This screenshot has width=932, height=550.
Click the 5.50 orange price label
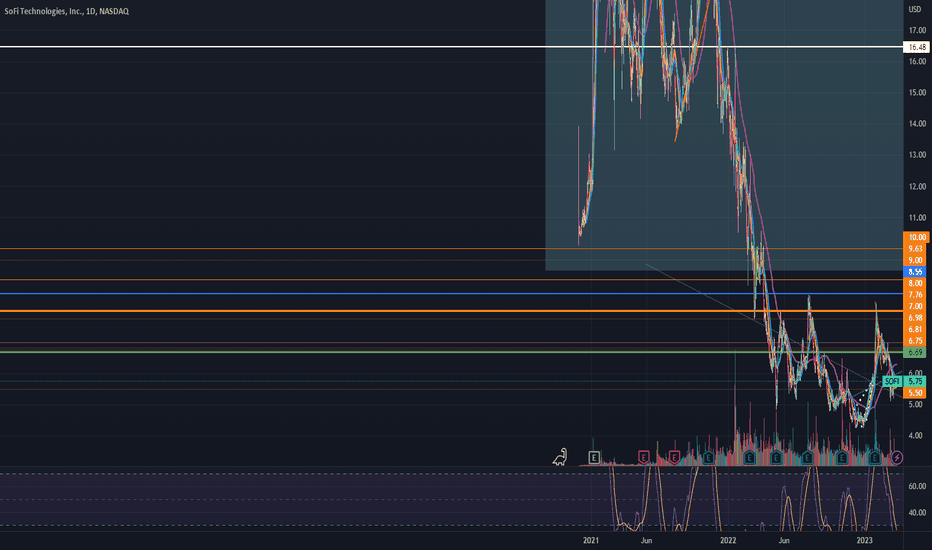pos(915,393)
